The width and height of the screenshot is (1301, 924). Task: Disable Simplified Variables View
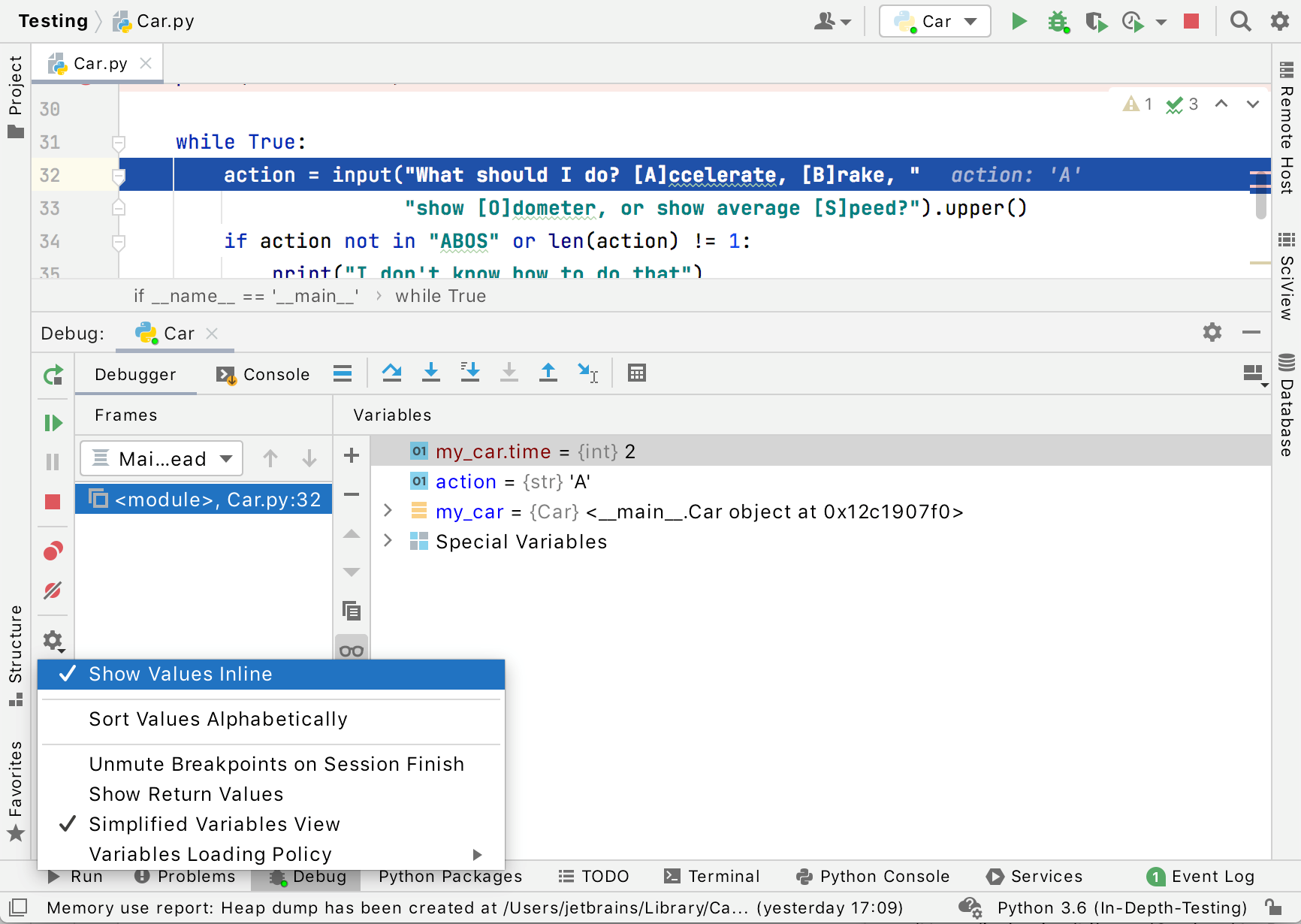click(214, 824)
